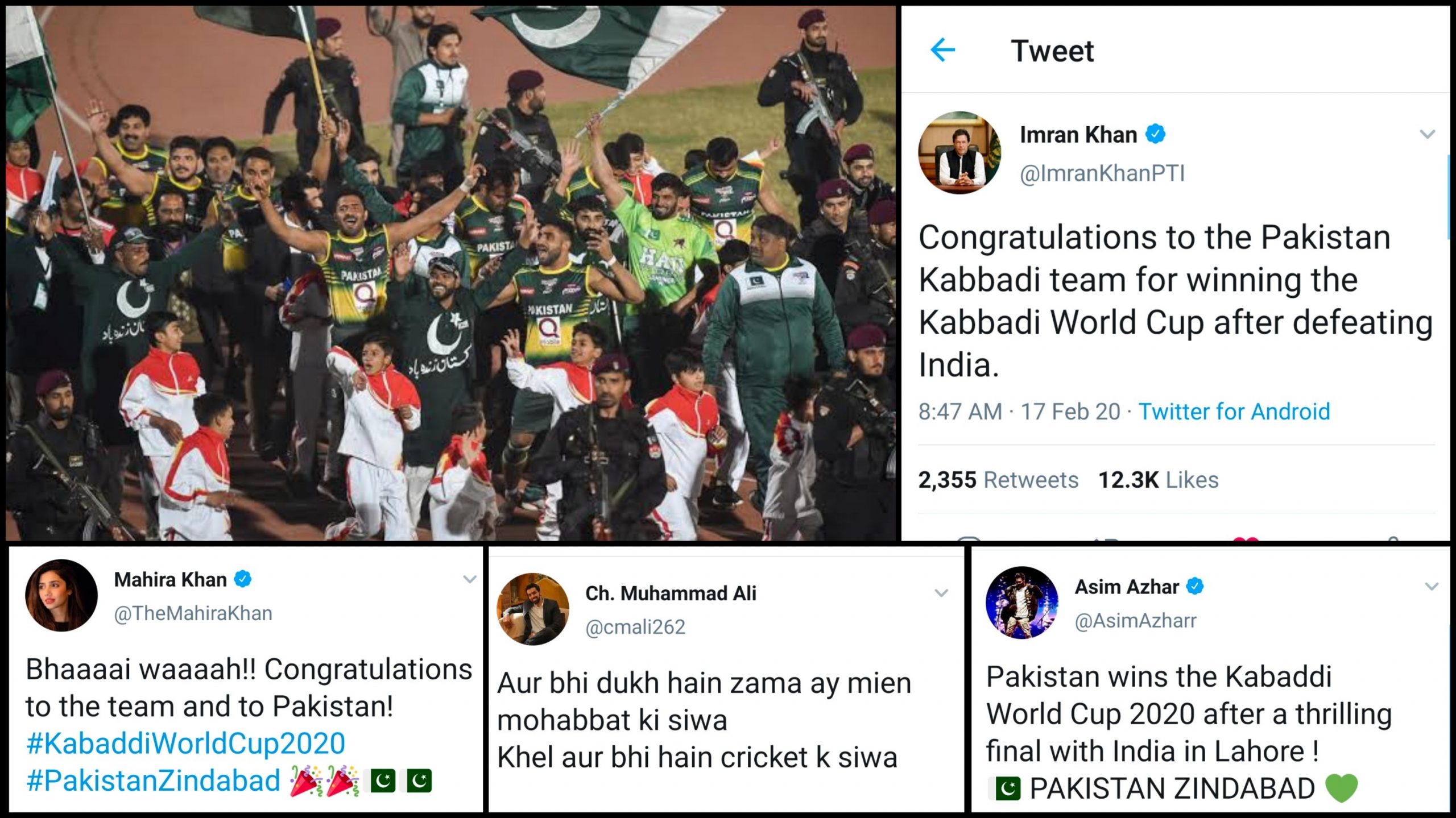Go back using the blue arrow

tap(942, 50)
